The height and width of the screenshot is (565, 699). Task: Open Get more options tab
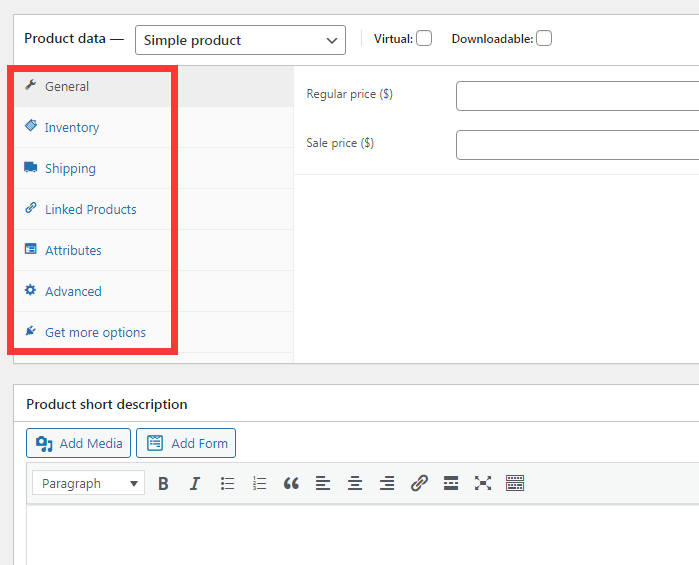[x=154, y=332]
